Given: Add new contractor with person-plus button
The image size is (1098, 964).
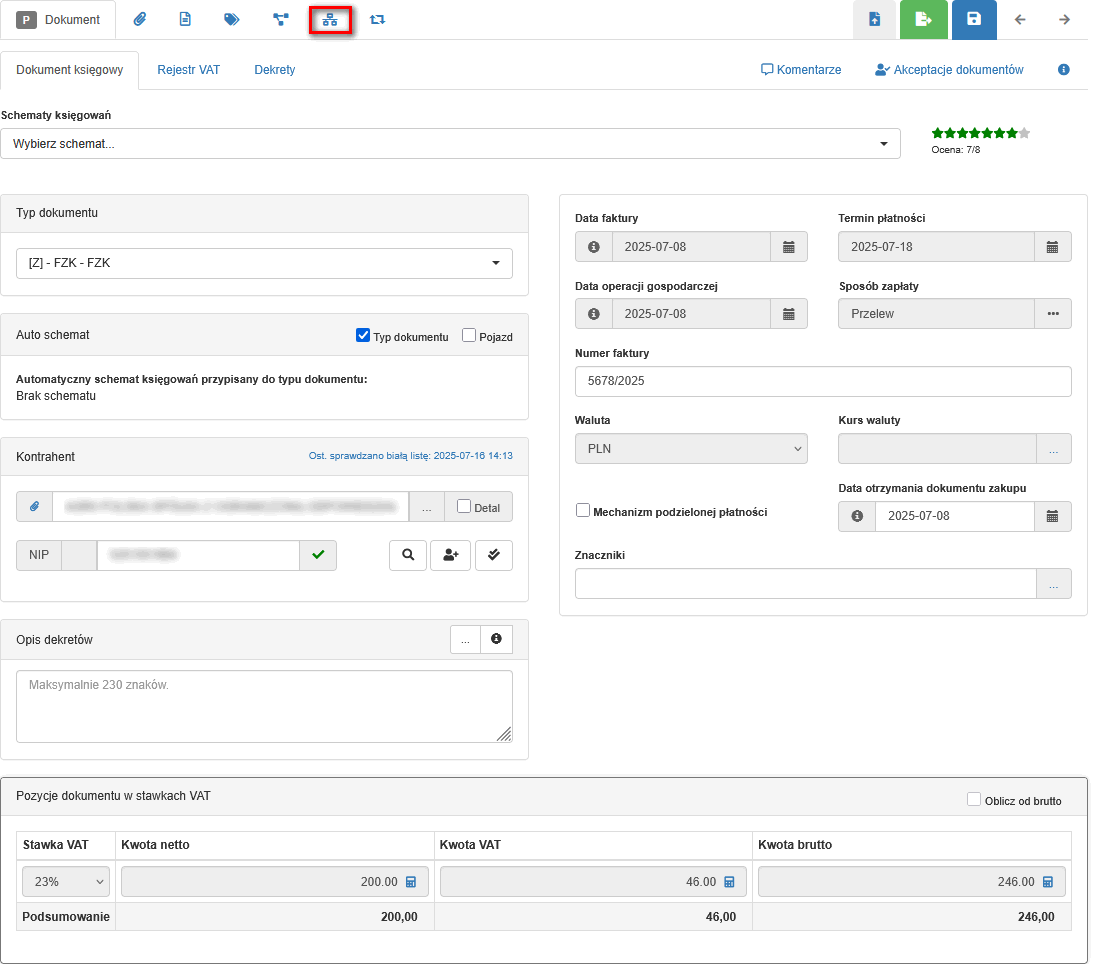Looking at the screenshot, I should pos(450,556).
